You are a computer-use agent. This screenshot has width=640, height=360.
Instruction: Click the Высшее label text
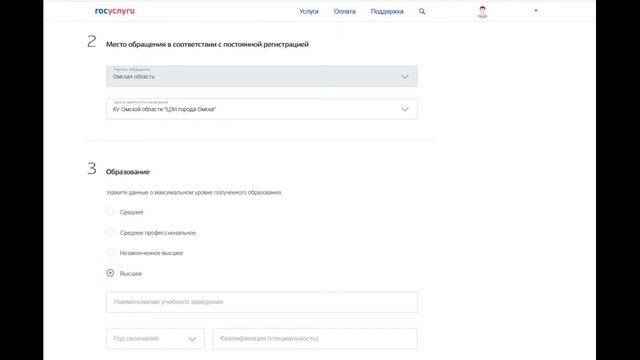[x=131, y=273]
